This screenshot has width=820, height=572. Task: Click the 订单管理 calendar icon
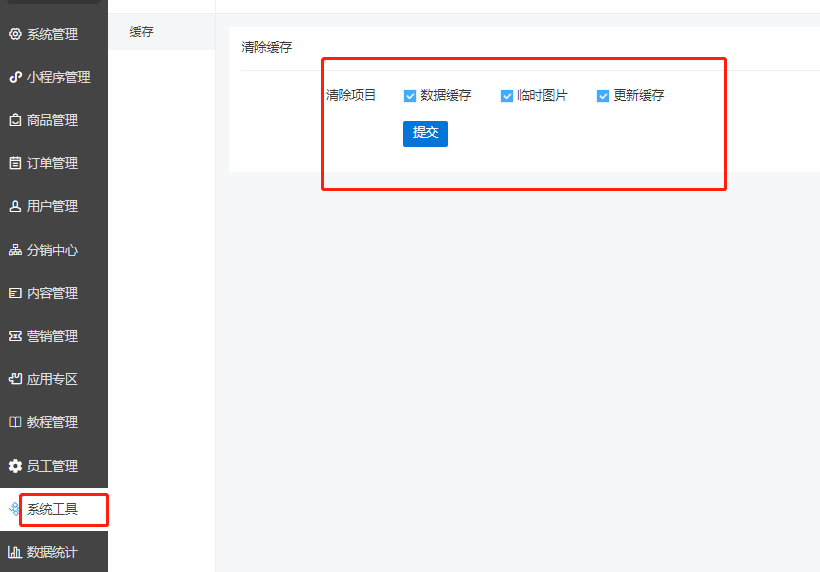15,163
